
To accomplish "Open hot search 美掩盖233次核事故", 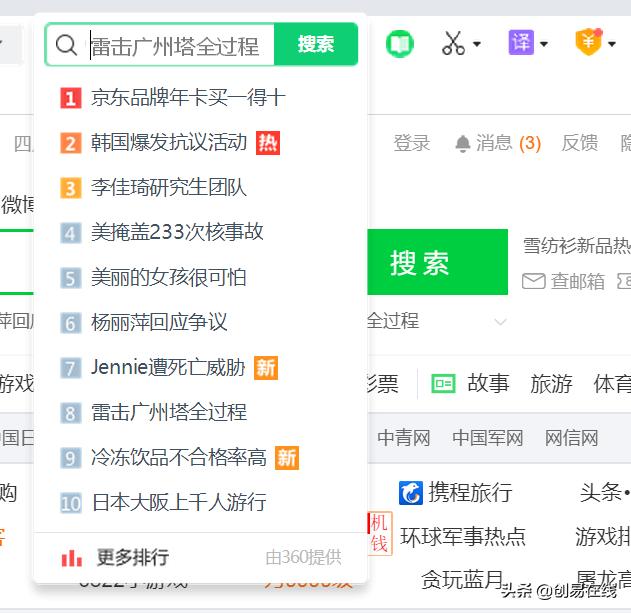I will click(177, 233).
